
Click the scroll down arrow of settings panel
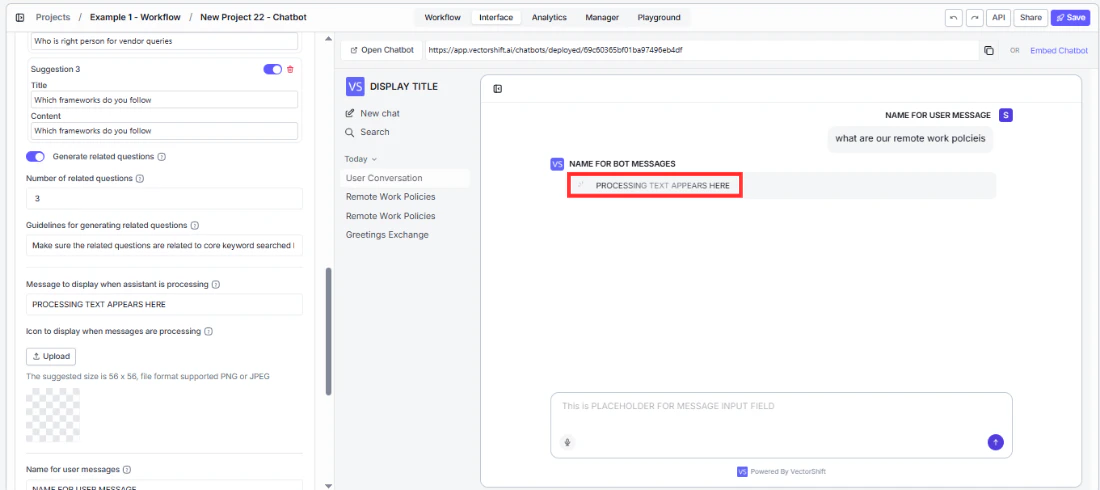click(328, 485)
